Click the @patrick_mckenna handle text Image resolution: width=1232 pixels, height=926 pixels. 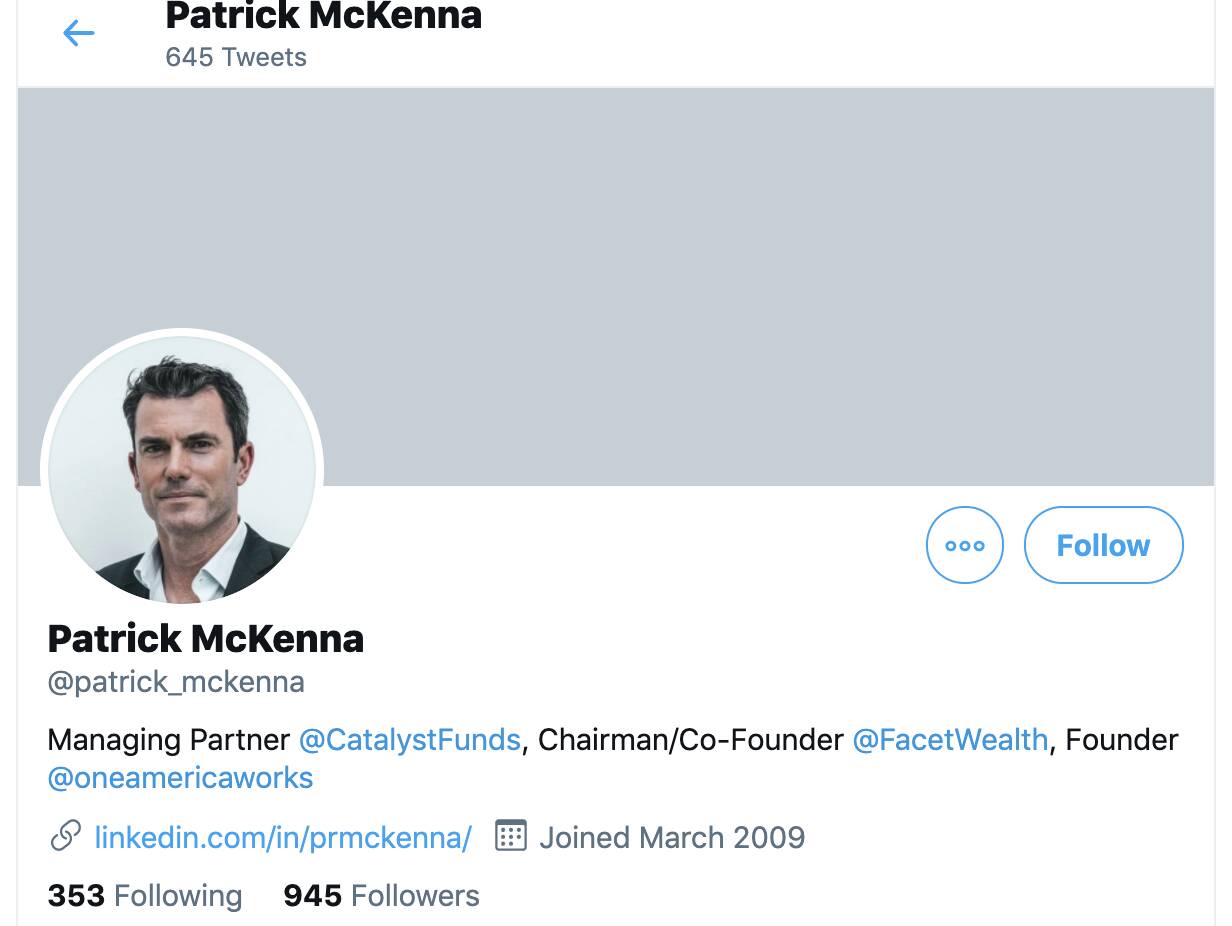click(x=176, y=683)
